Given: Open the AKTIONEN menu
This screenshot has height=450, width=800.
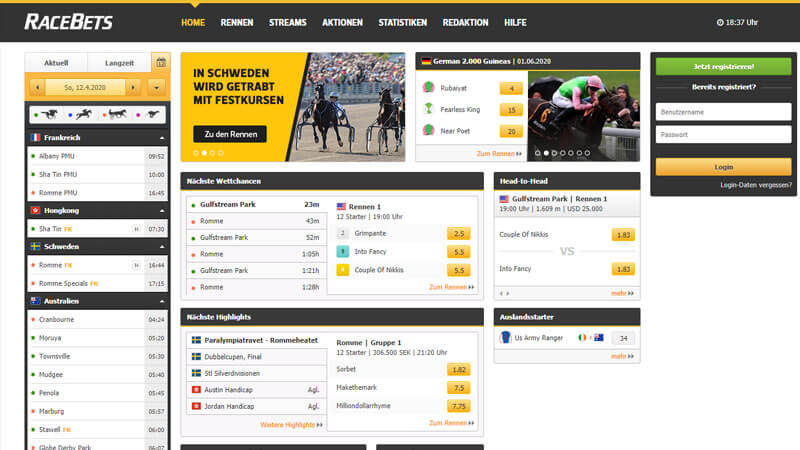Looking at the screenshot, I should [x=342, y=22].
